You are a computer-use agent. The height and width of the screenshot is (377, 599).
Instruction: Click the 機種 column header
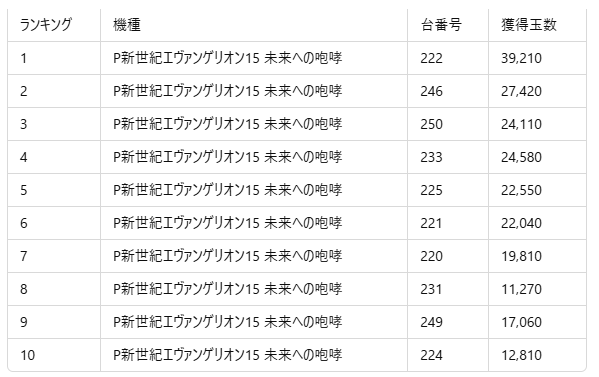(x=127, y=25)
